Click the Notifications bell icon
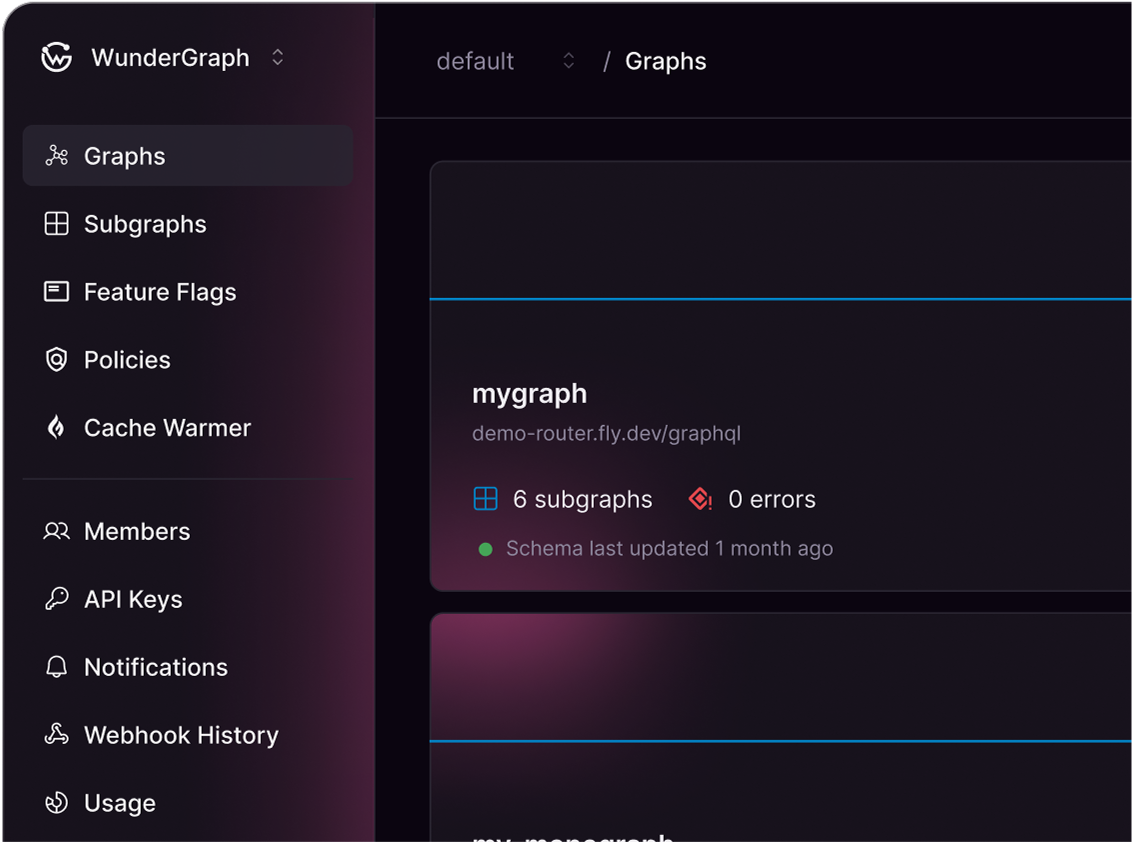 coord(56,667)
